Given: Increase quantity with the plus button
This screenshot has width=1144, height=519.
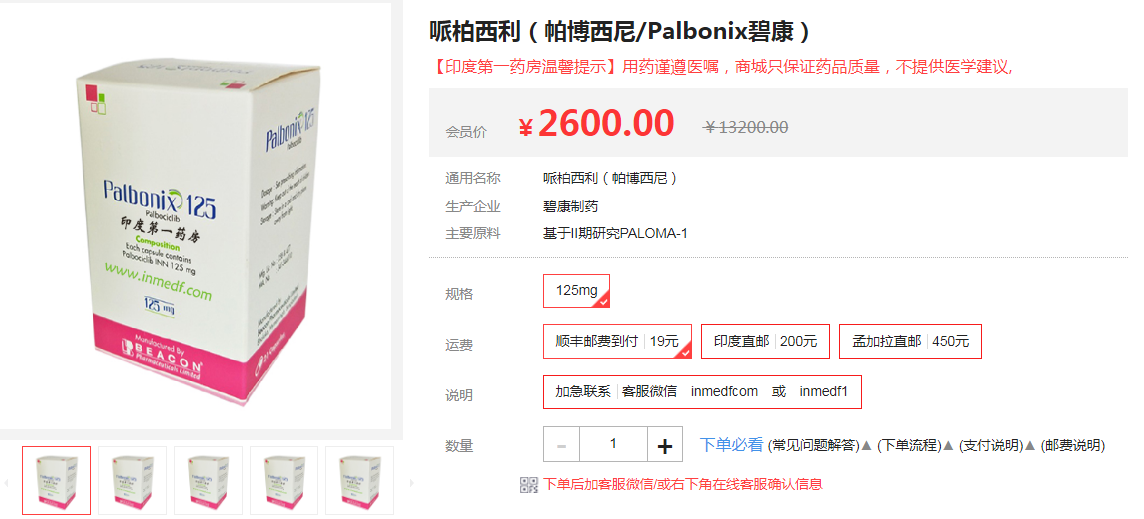Looking at the screenshot, I should [x=665, y=445].
